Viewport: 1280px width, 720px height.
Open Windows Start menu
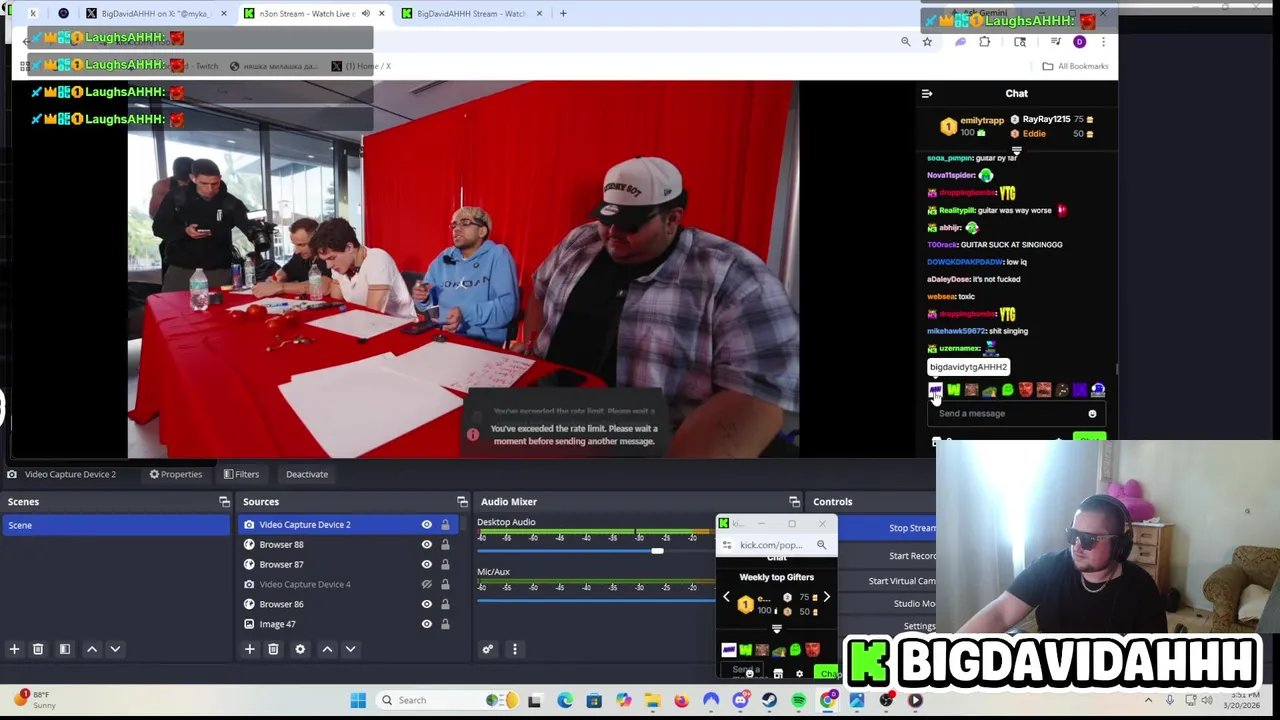point(358,700)
